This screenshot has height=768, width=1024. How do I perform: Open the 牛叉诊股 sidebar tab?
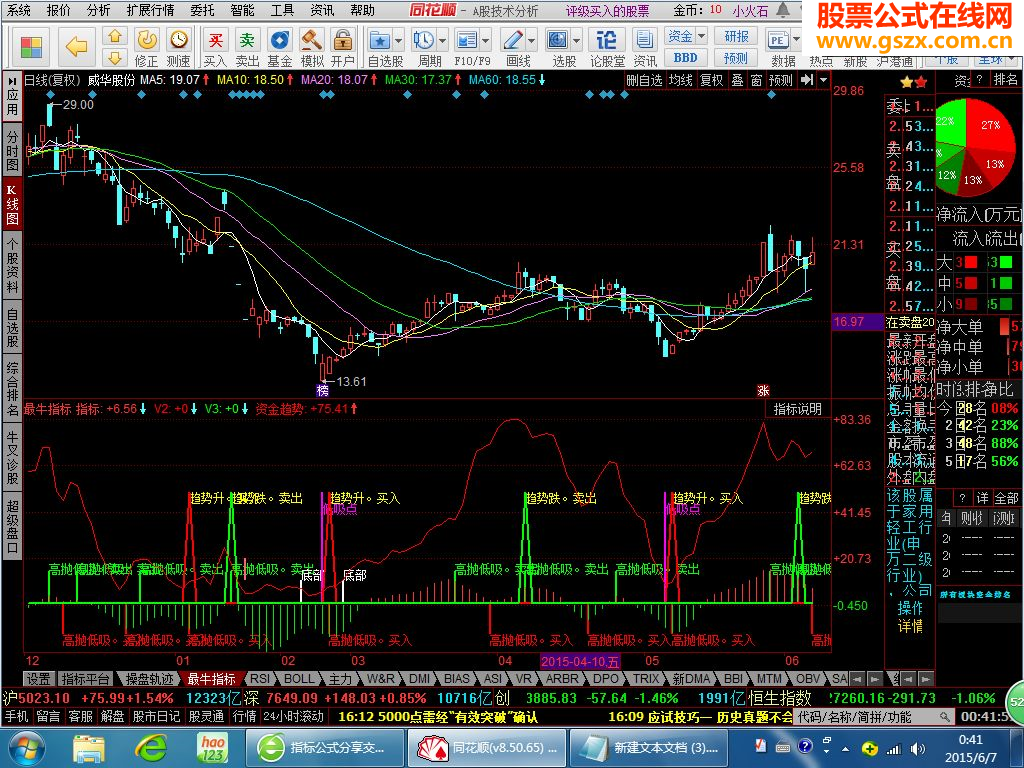[12, 456]
